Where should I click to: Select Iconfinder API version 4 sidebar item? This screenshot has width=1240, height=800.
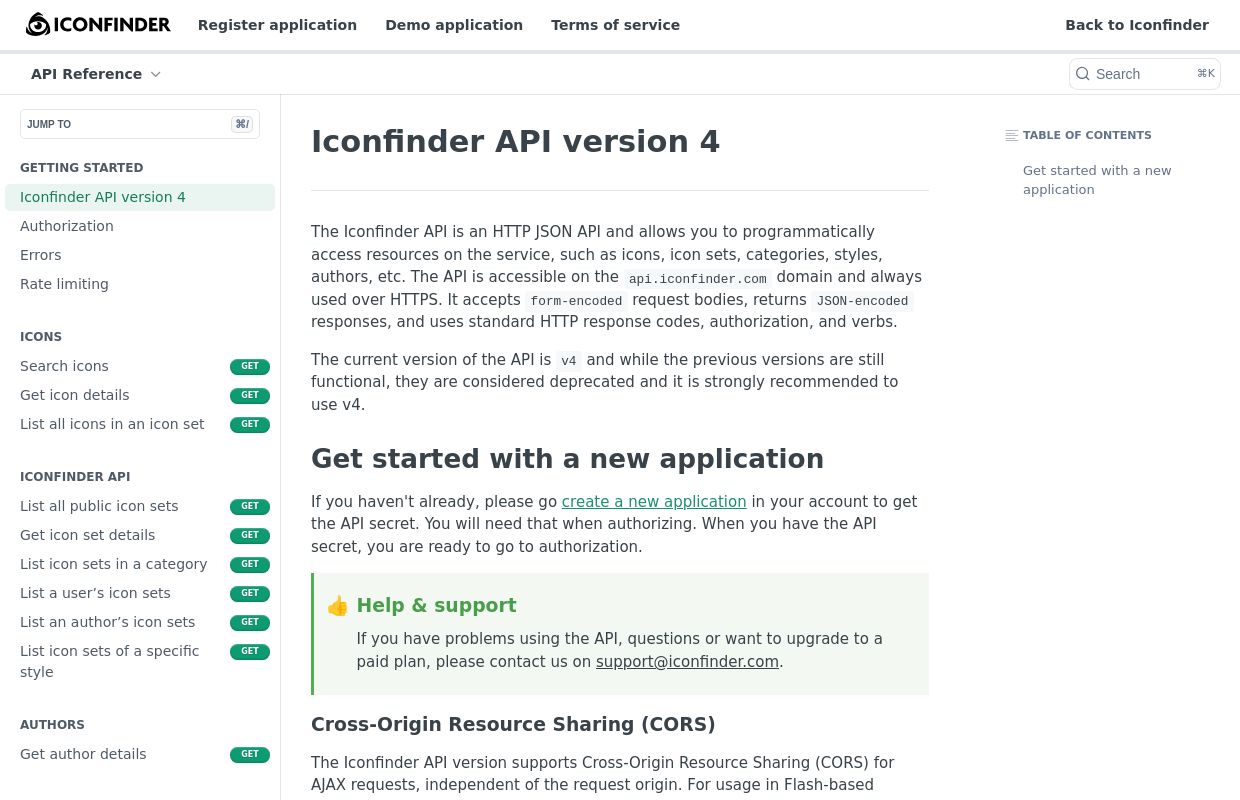pyautogui.click(x=140, y=197)
